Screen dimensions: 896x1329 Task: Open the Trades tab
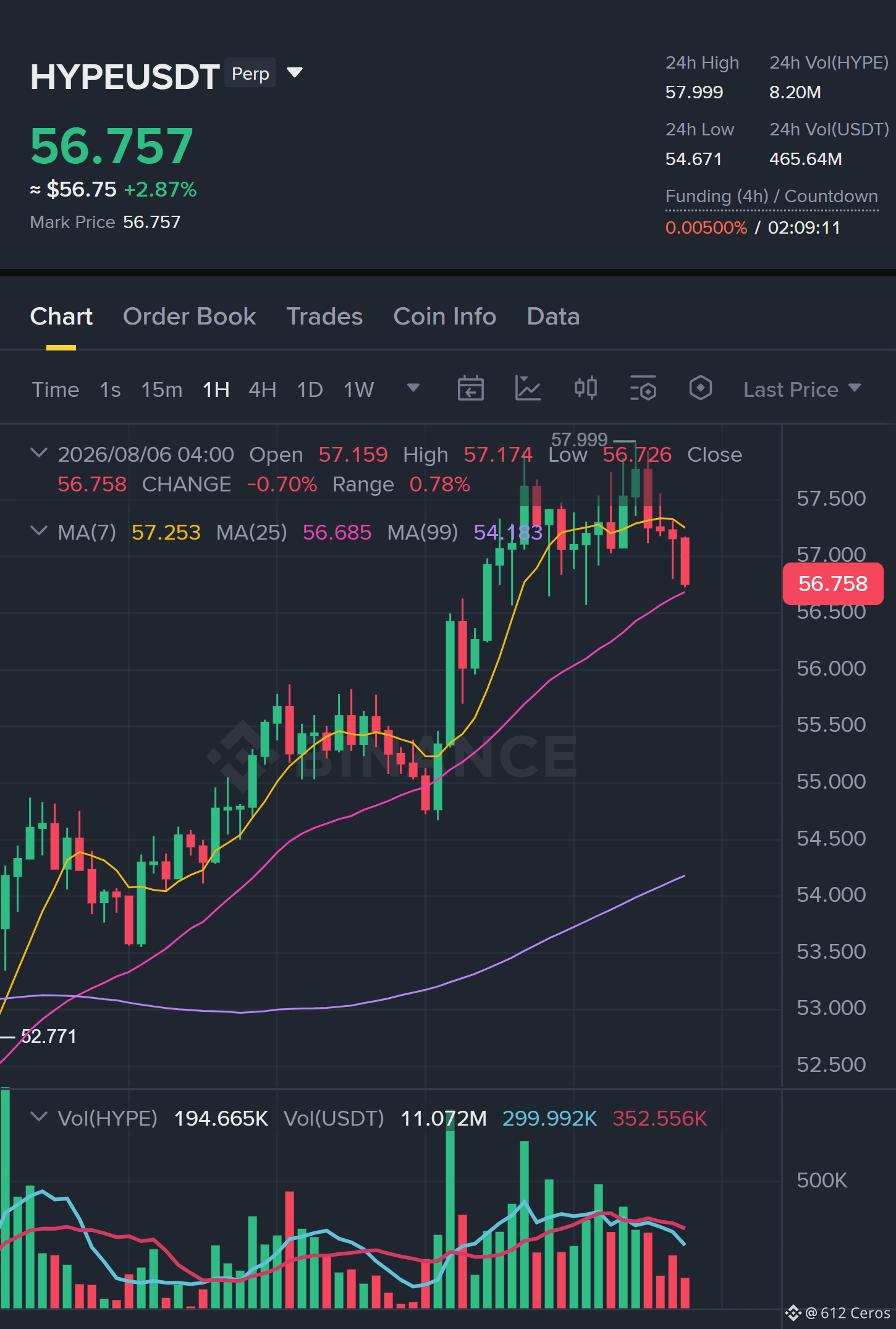click(324, 316)
